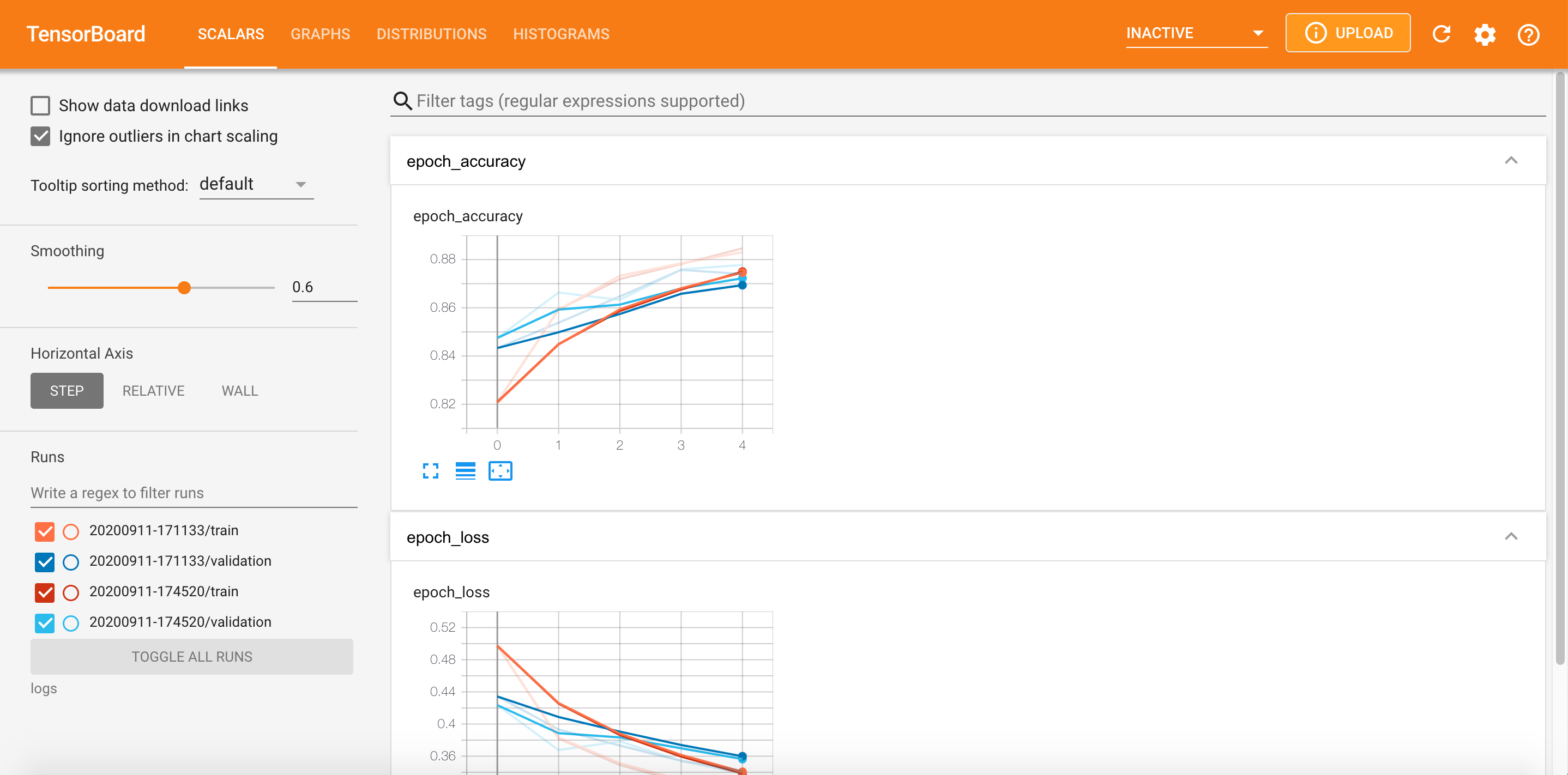Click the TOGGLE ALL RUNS button

point(191,656)
